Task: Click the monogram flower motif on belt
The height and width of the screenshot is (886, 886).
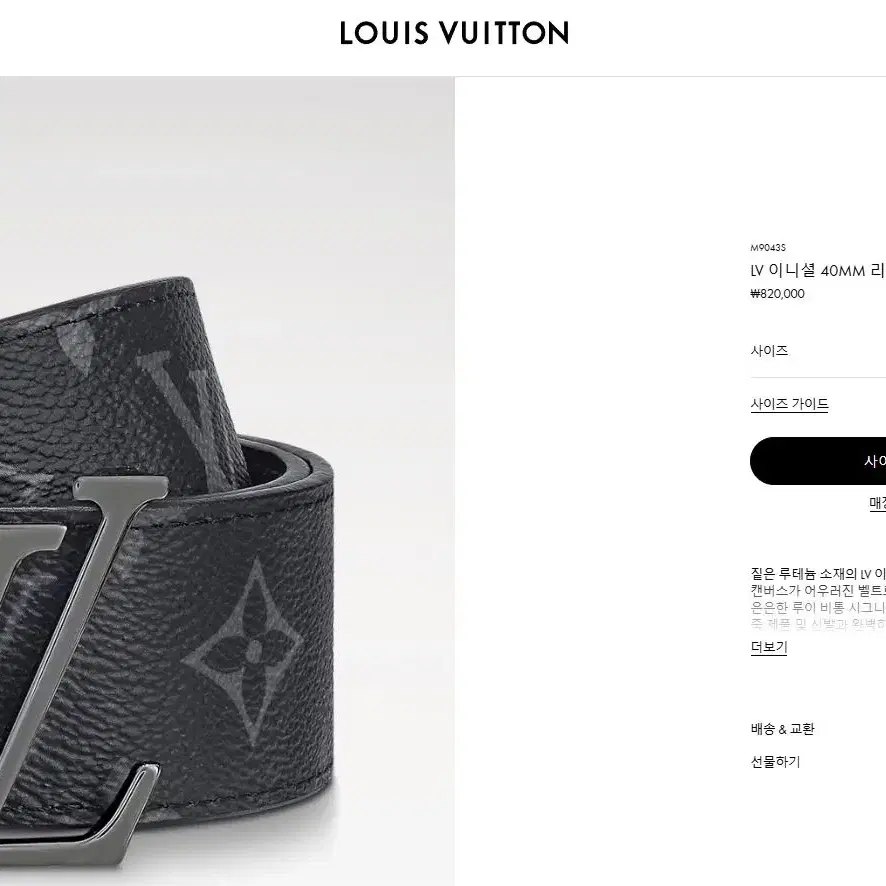Action: pyautogui.click(x=243, y=651)
